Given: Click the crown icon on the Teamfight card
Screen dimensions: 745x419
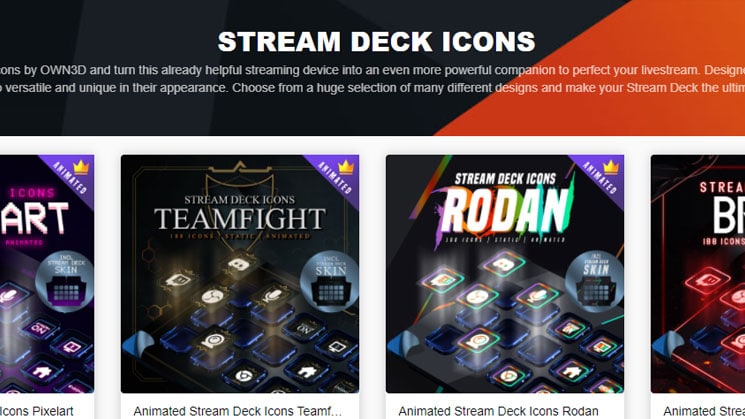Looking at the screenshot, I should coord(345,167).
